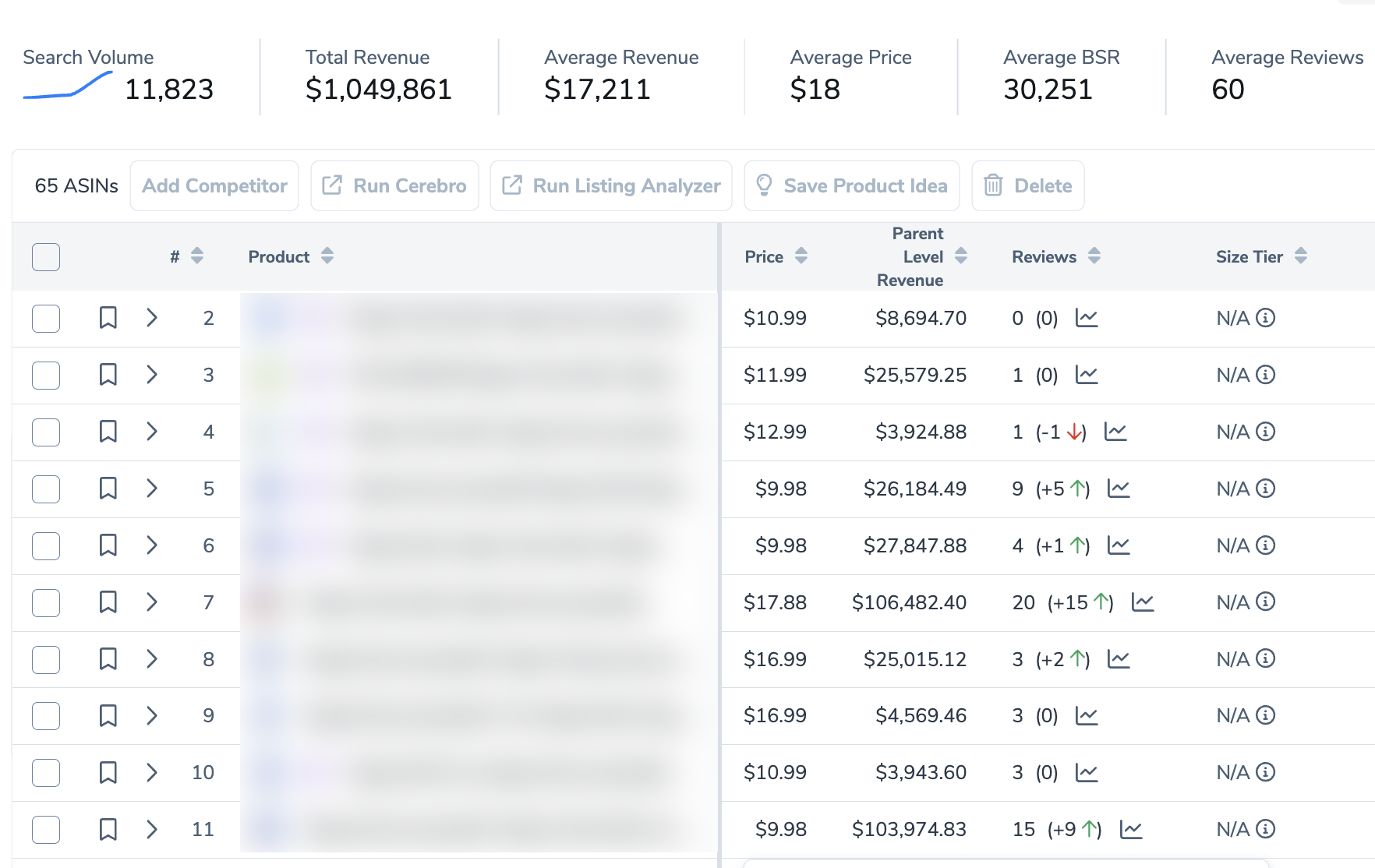Image resolution: width=1375 pixels, height=868 pixels.
Task: Check the box for row 10
Action: [46, 772]
